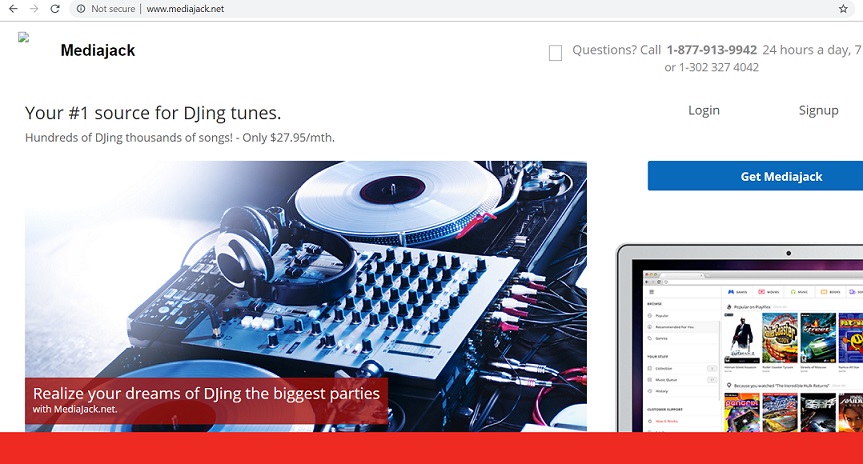Open the Not secure site info icon
This screenshot has width=863, height=464.
(81, 9)
